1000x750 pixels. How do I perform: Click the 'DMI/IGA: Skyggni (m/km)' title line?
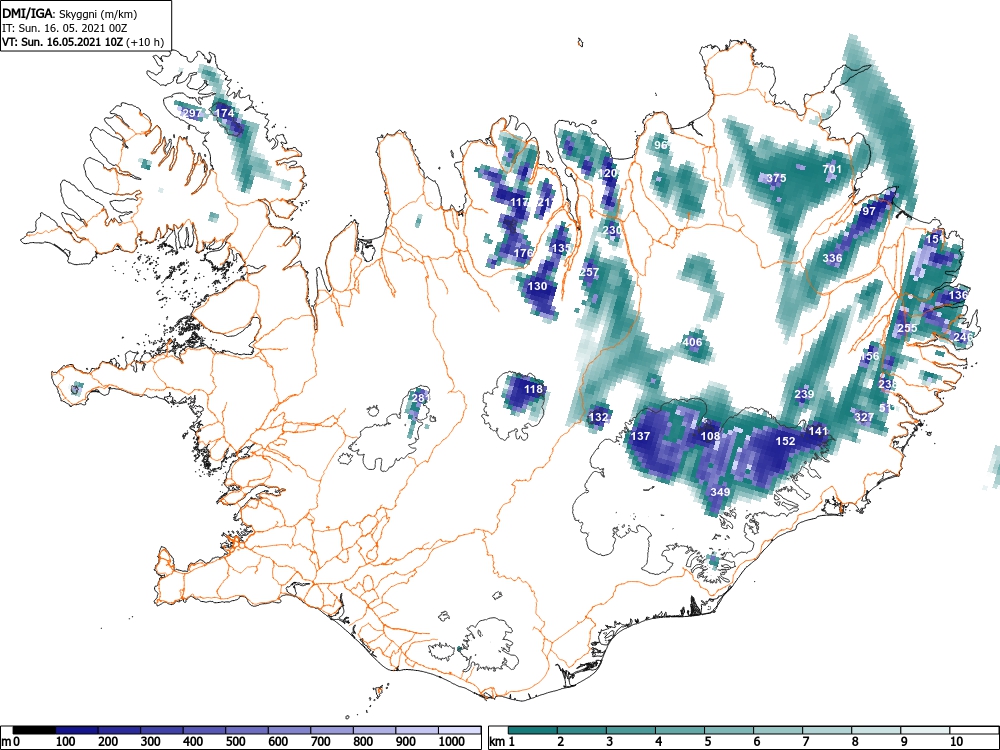pos(70,13)
